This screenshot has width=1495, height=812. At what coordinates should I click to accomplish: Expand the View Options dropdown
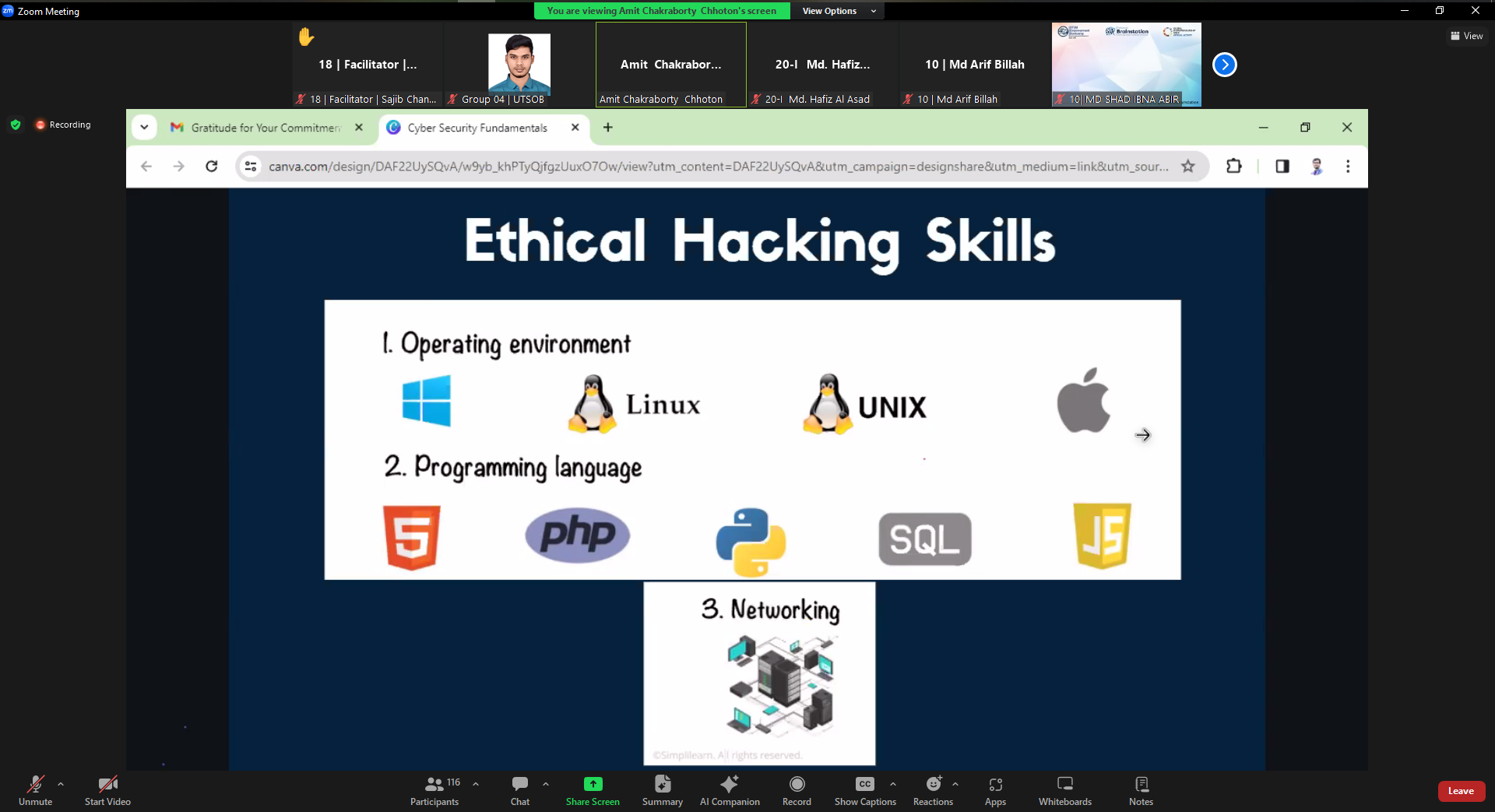click(x=839, y=11)
